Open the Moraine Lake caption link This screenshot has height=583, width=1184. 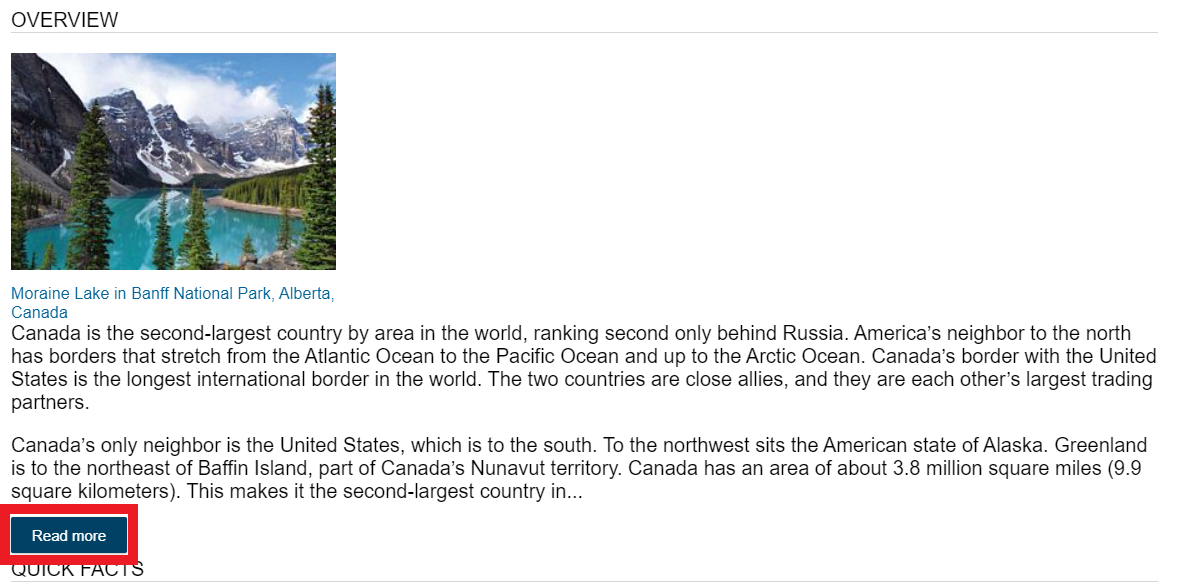(x=172, y=303)
